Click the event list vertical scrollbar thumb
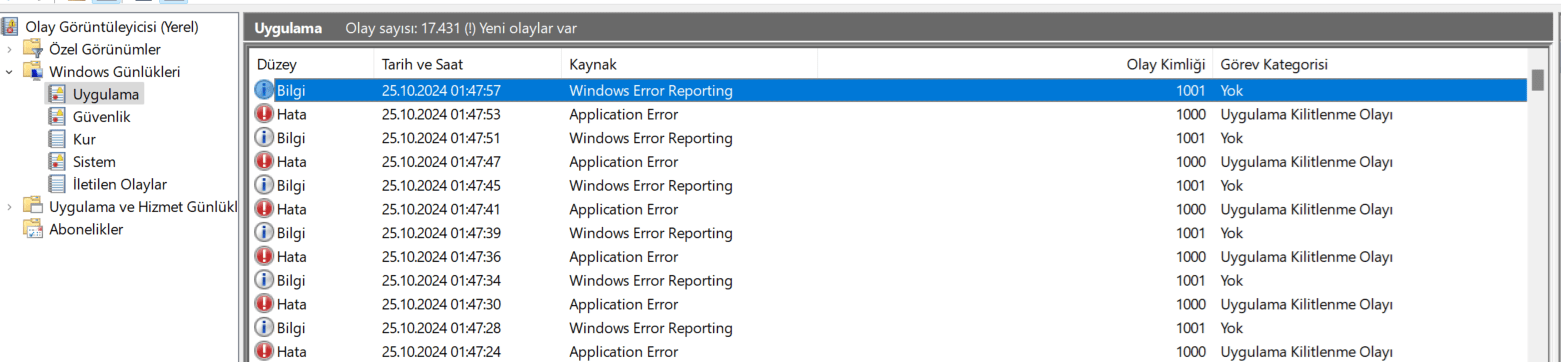Image resolution: width=1561 pixels, height=362 pixels. 1537,79
